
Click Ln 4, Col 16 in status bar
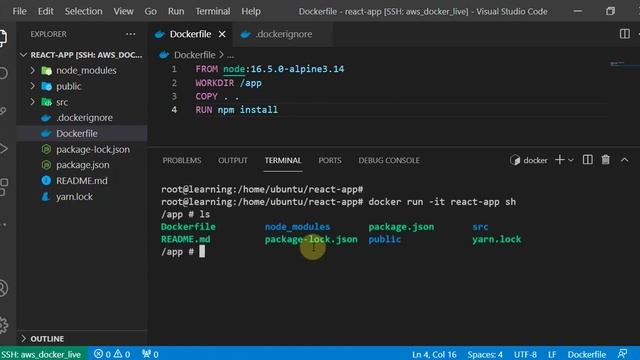point(434,354)
